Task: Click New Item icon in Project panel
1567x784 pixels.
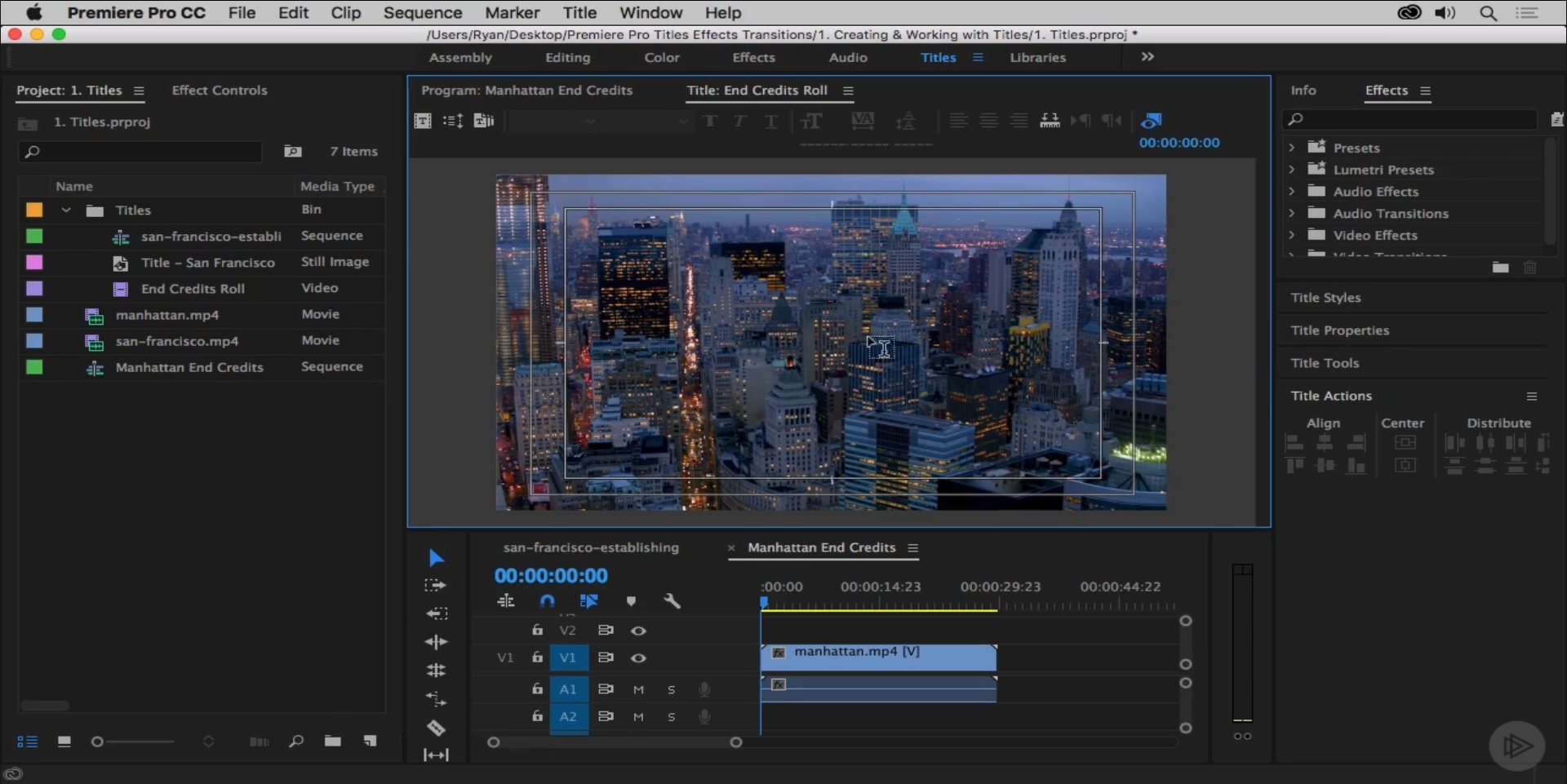Action: tap(371, 741)
